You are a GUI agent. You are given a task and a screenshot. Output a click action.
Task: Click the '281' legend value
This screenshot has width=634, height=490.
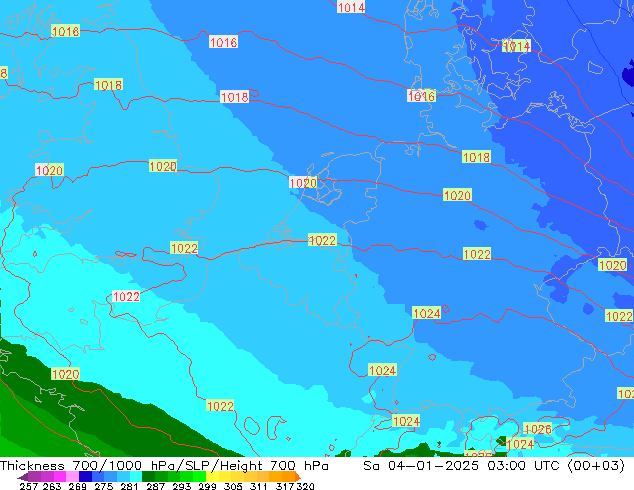(129, 486)
